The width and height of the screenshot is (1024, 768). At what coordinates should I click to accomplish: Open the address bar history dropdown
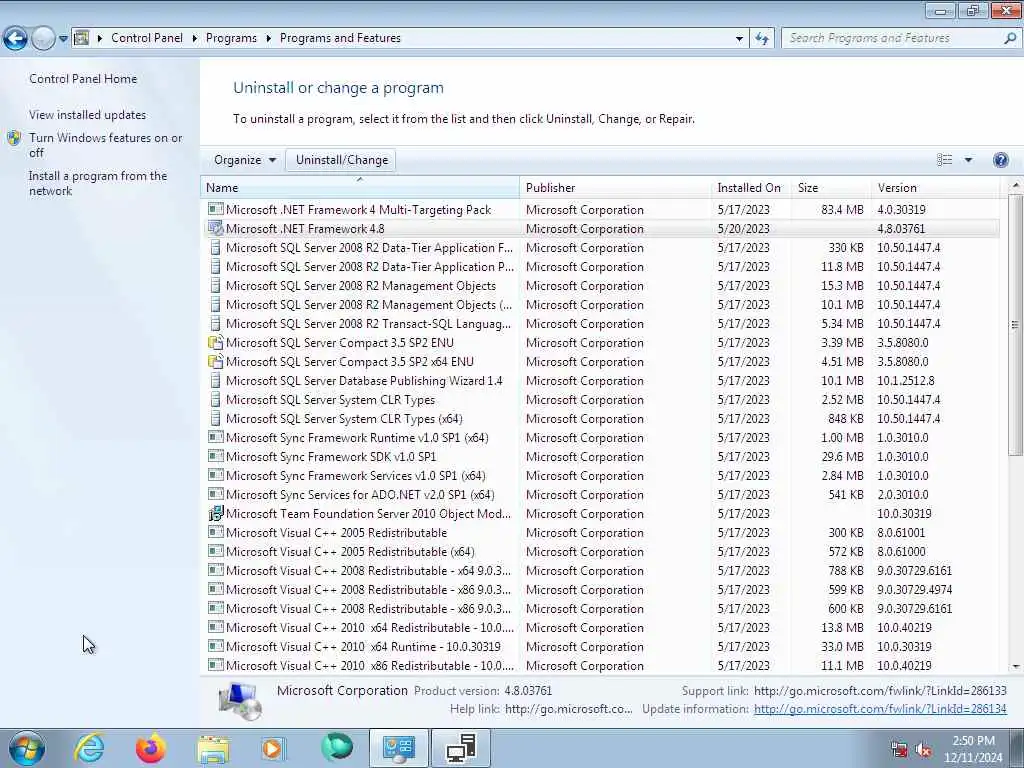point(739,39)
